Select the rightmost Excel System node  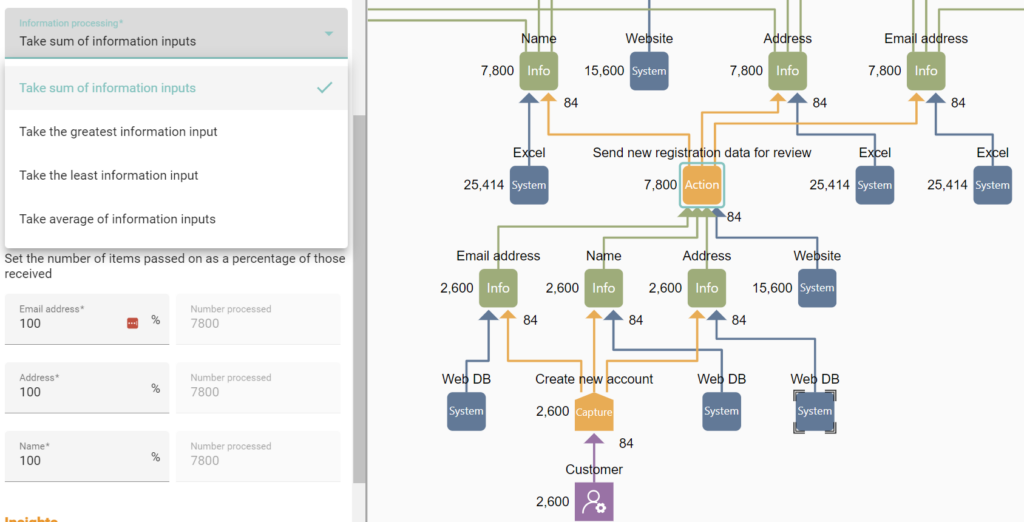click(993, 185)
